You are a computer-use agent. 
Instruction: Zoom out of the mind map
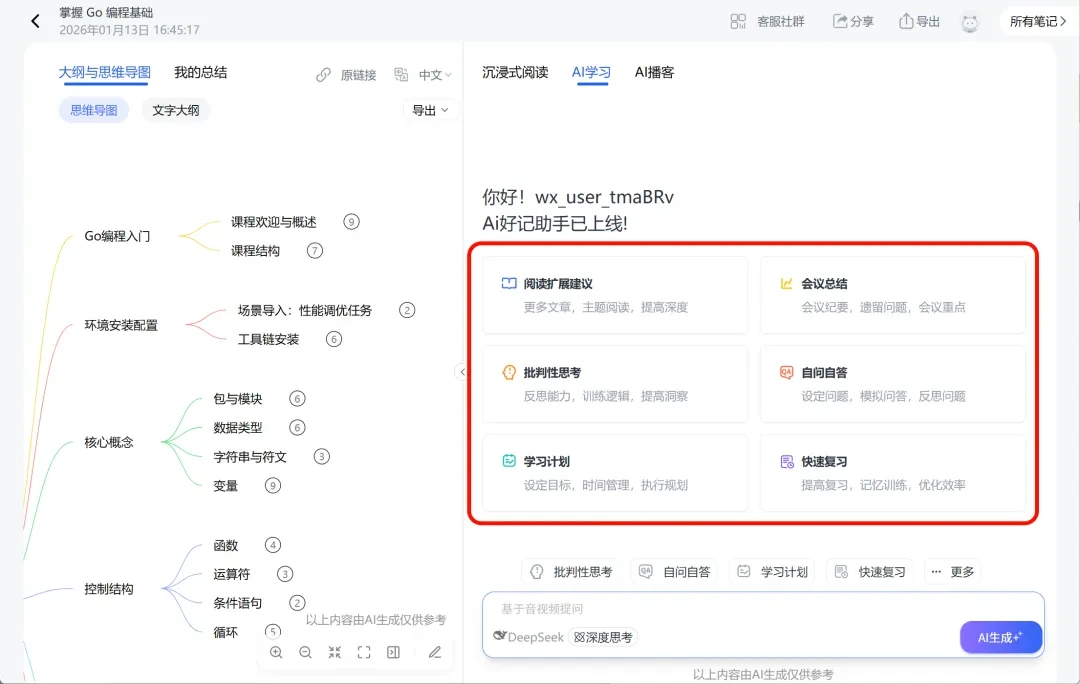[305, 652]
